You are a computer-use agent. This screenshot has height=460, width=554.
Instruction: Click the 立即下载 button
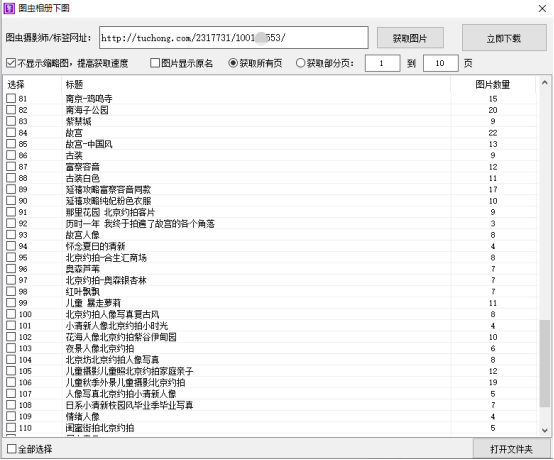click(x=504, y=38)
